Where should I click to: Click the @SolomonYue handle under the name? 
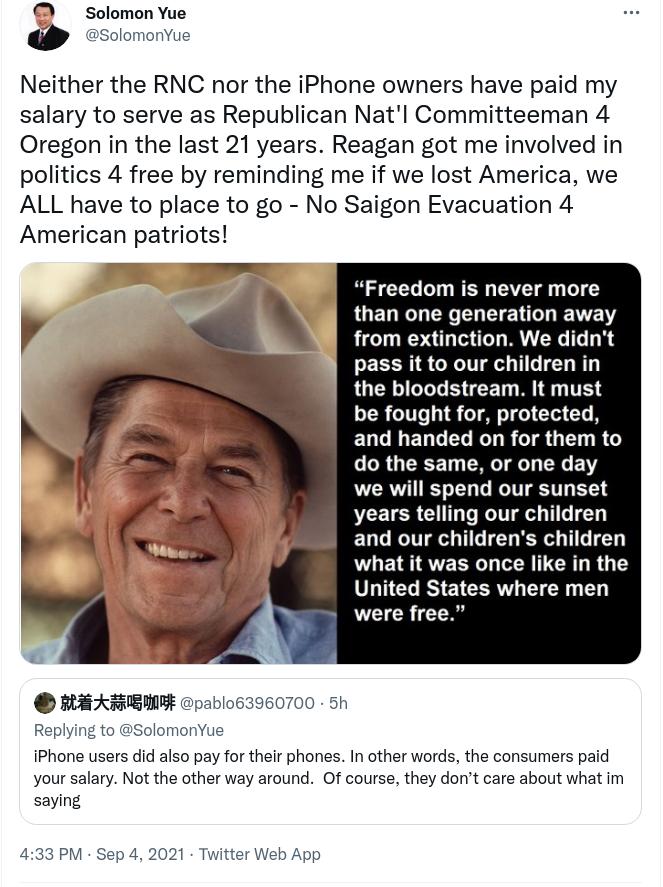click(x=137, y=35)
